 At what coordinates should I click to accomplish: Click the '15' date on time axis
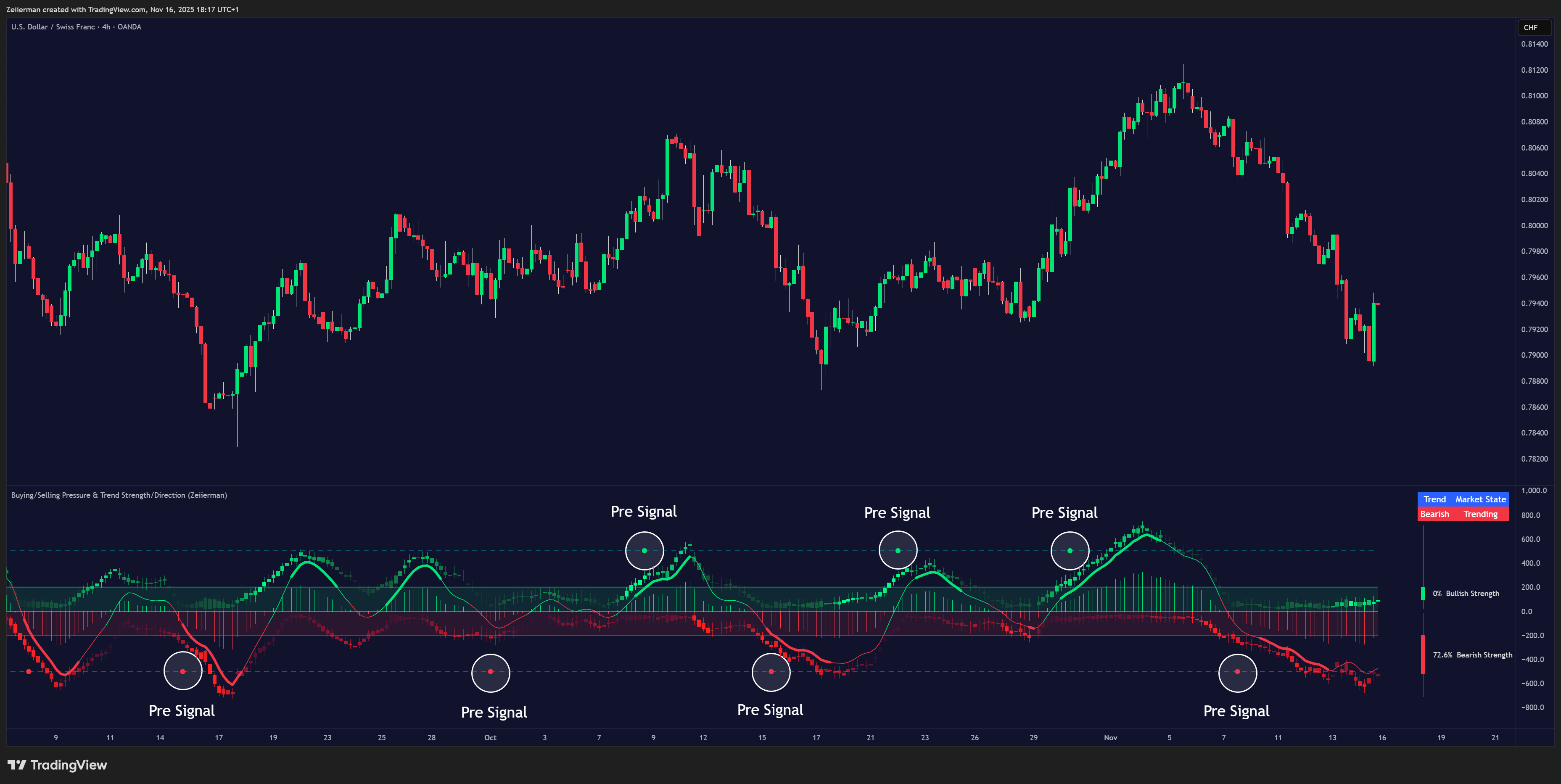(762, 737)
